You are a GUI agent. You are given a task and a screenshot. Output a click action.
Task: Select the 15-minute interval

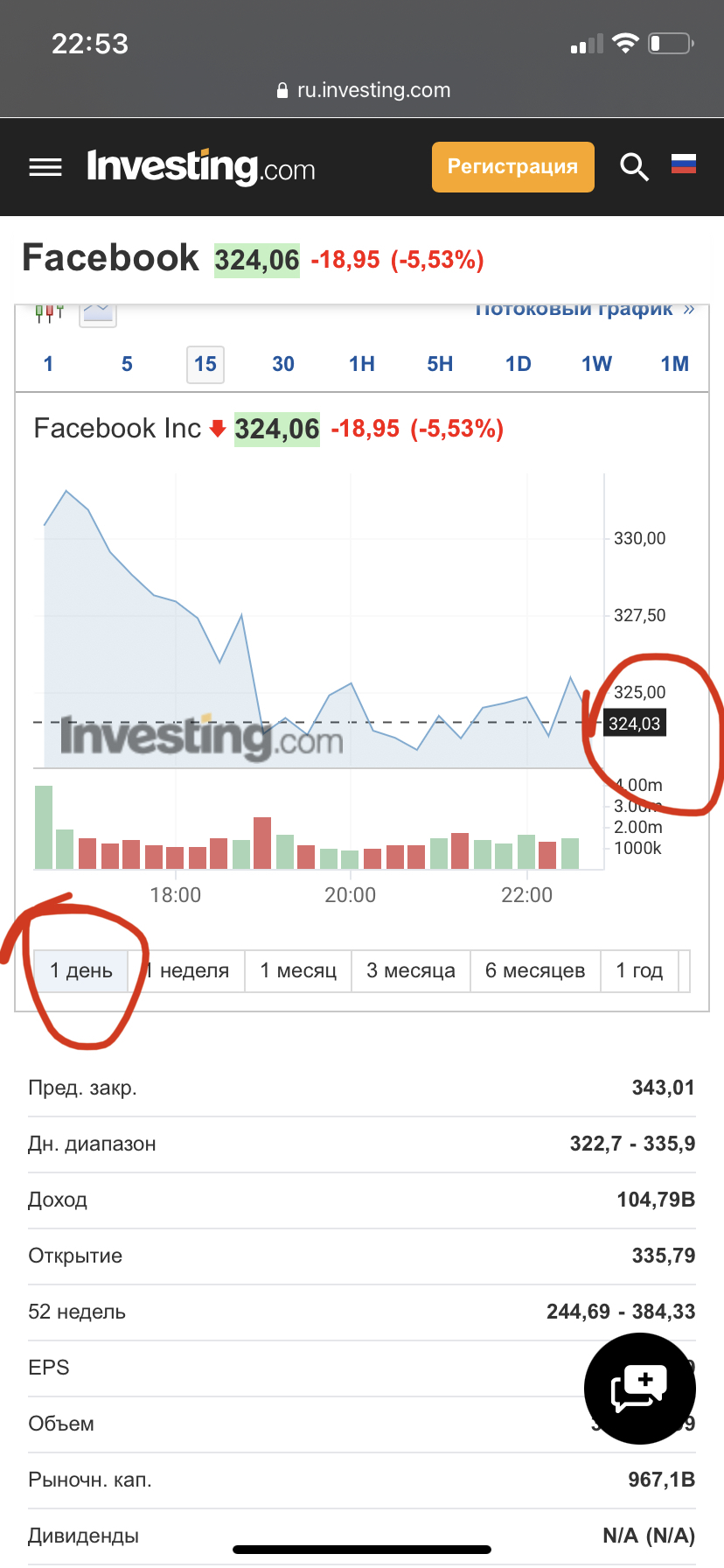(x=205, y=364)
